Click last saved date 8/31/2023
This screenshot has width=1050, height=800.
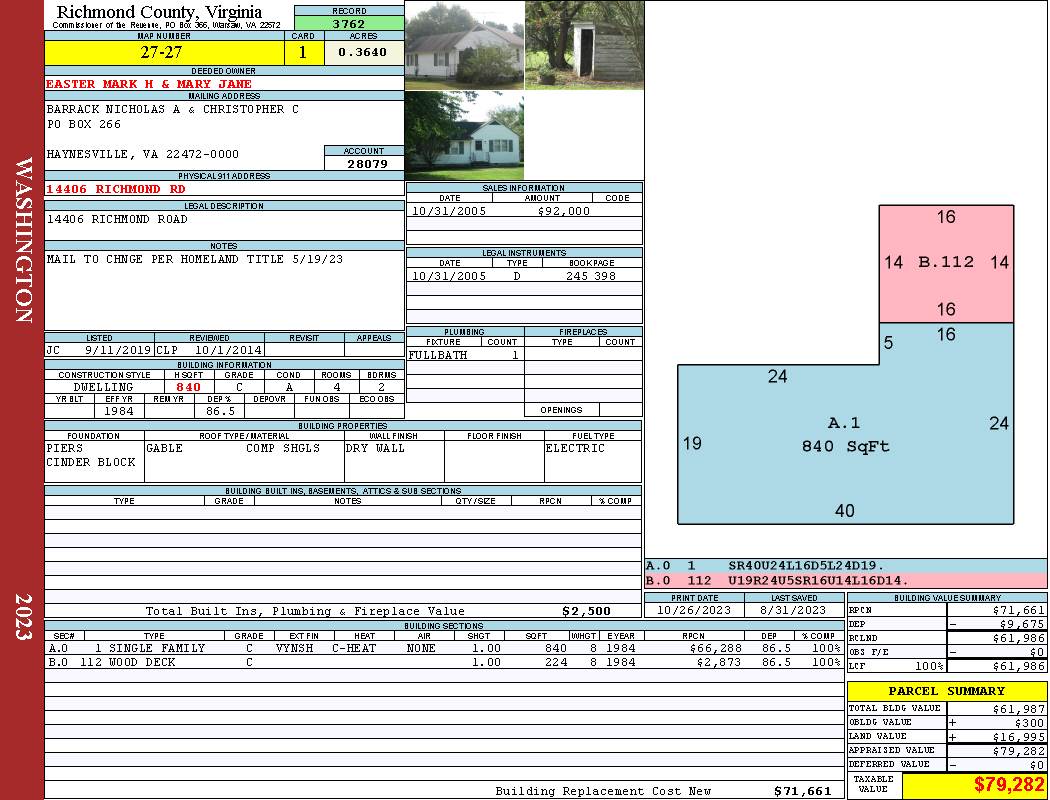(x=793, y=611)
